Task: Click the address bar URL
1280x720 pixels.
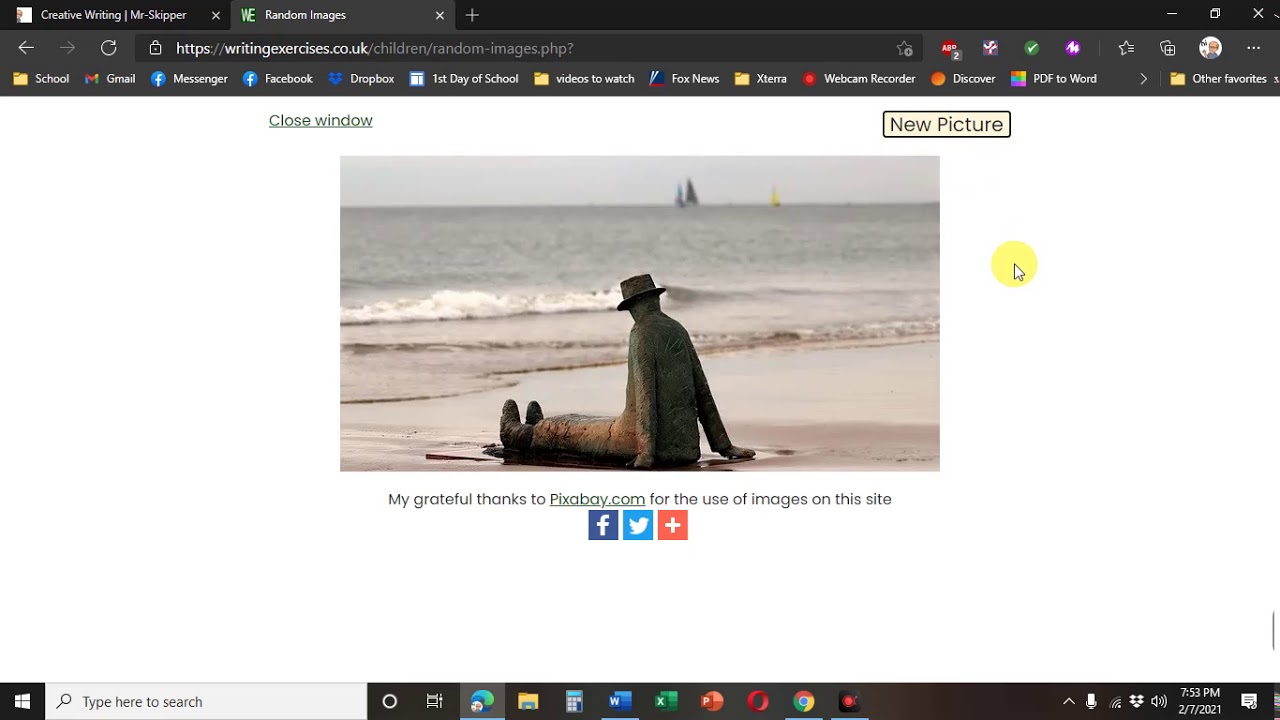Action: pos(375,48)
